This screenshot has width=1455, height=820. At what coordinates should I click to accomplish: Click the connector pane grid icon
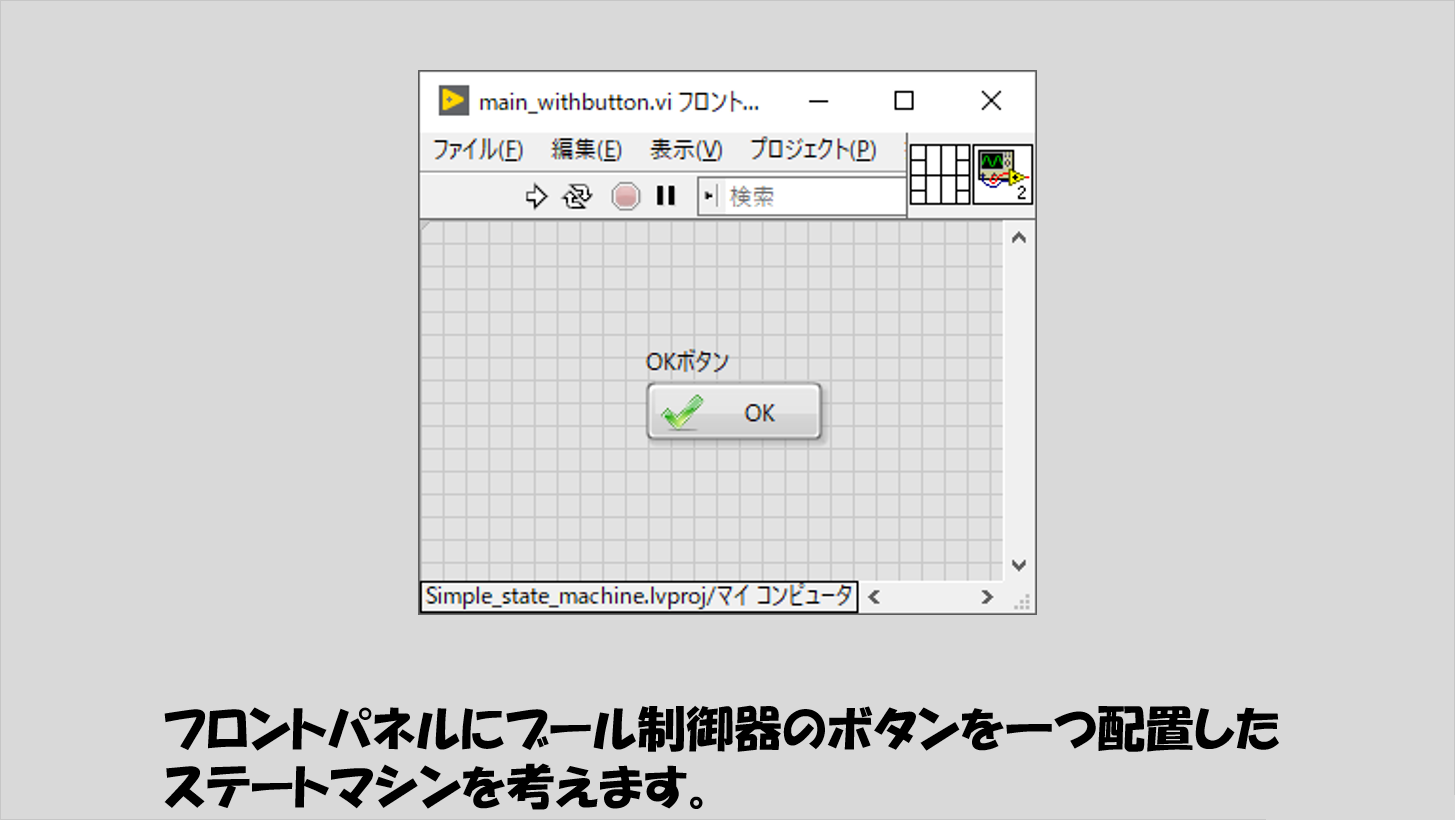point(939,175)
